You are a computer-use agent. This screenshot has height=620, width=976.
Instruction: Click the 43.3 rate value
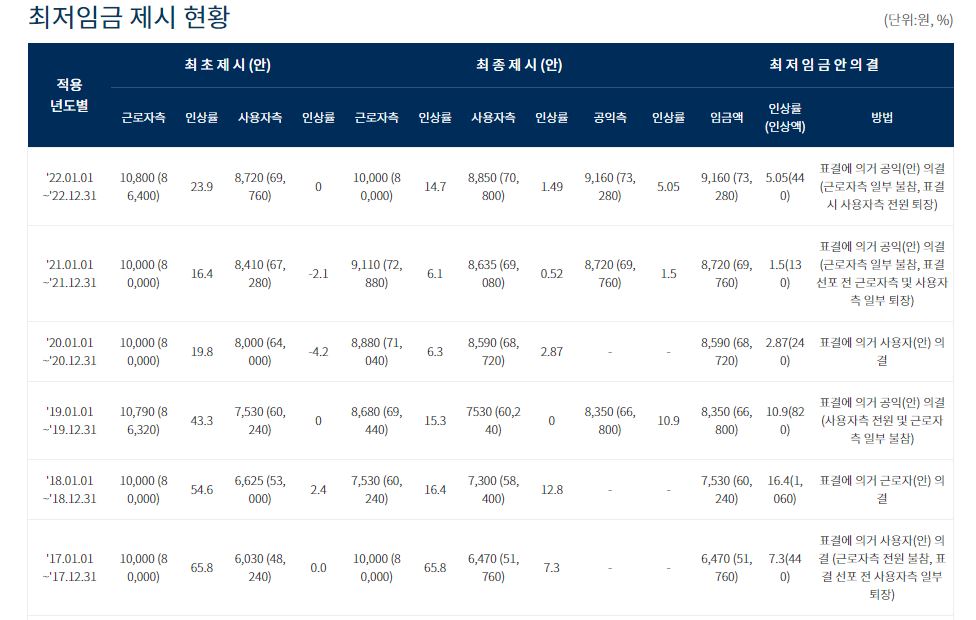pos(202,421)
